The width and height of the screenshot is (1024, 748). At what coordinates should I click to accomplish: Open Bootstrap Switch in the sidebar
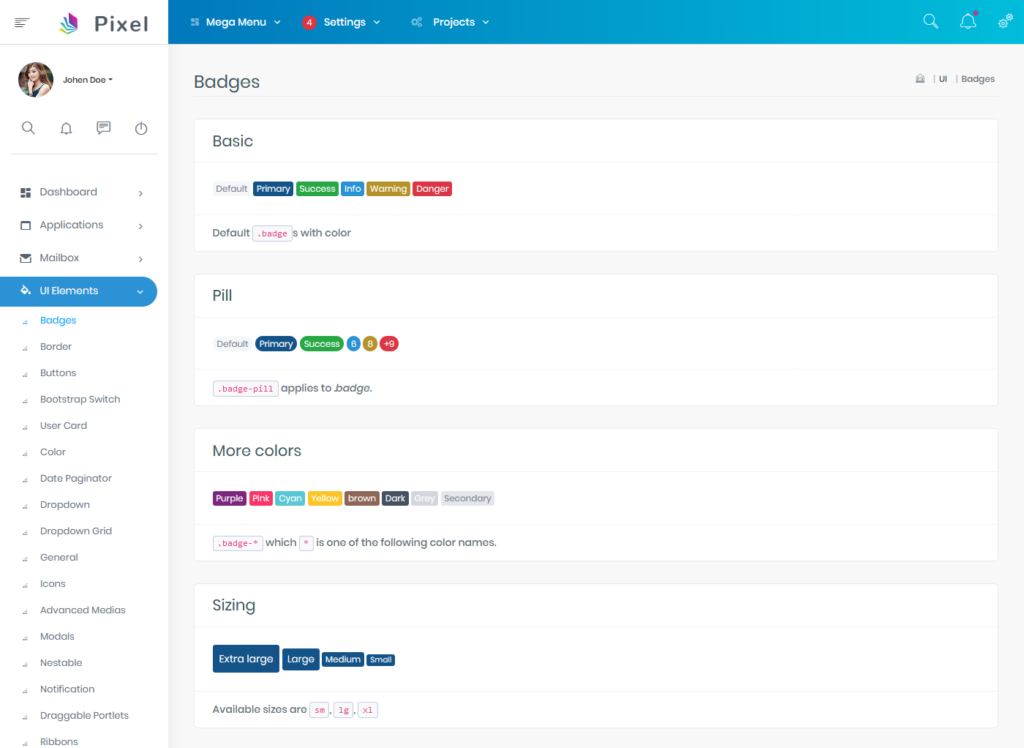tap(80, 399)
